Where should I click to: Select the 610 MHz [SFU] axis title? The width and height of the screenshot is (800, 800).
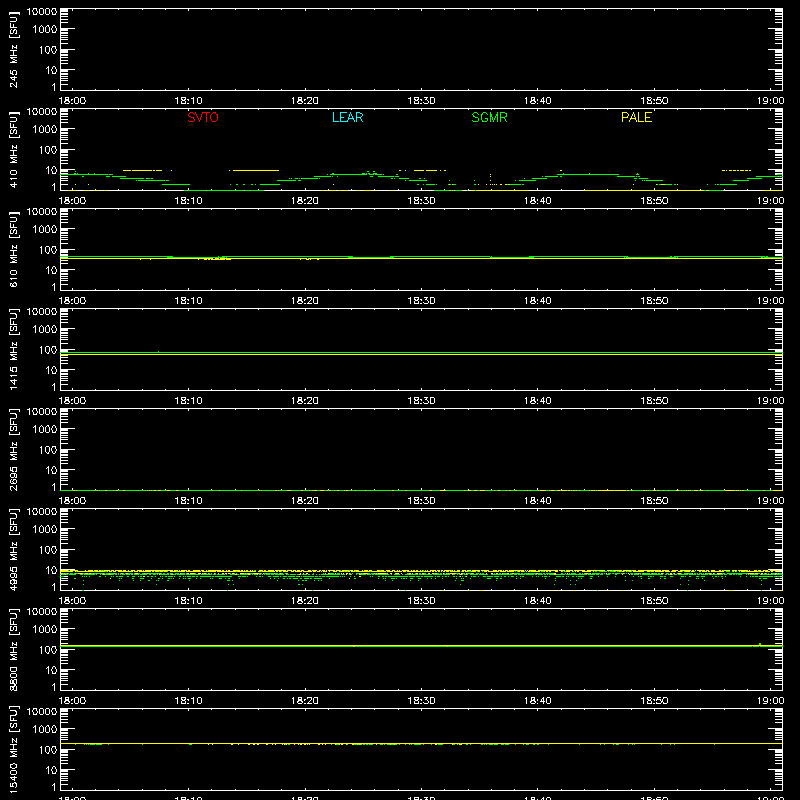(13, 249)
